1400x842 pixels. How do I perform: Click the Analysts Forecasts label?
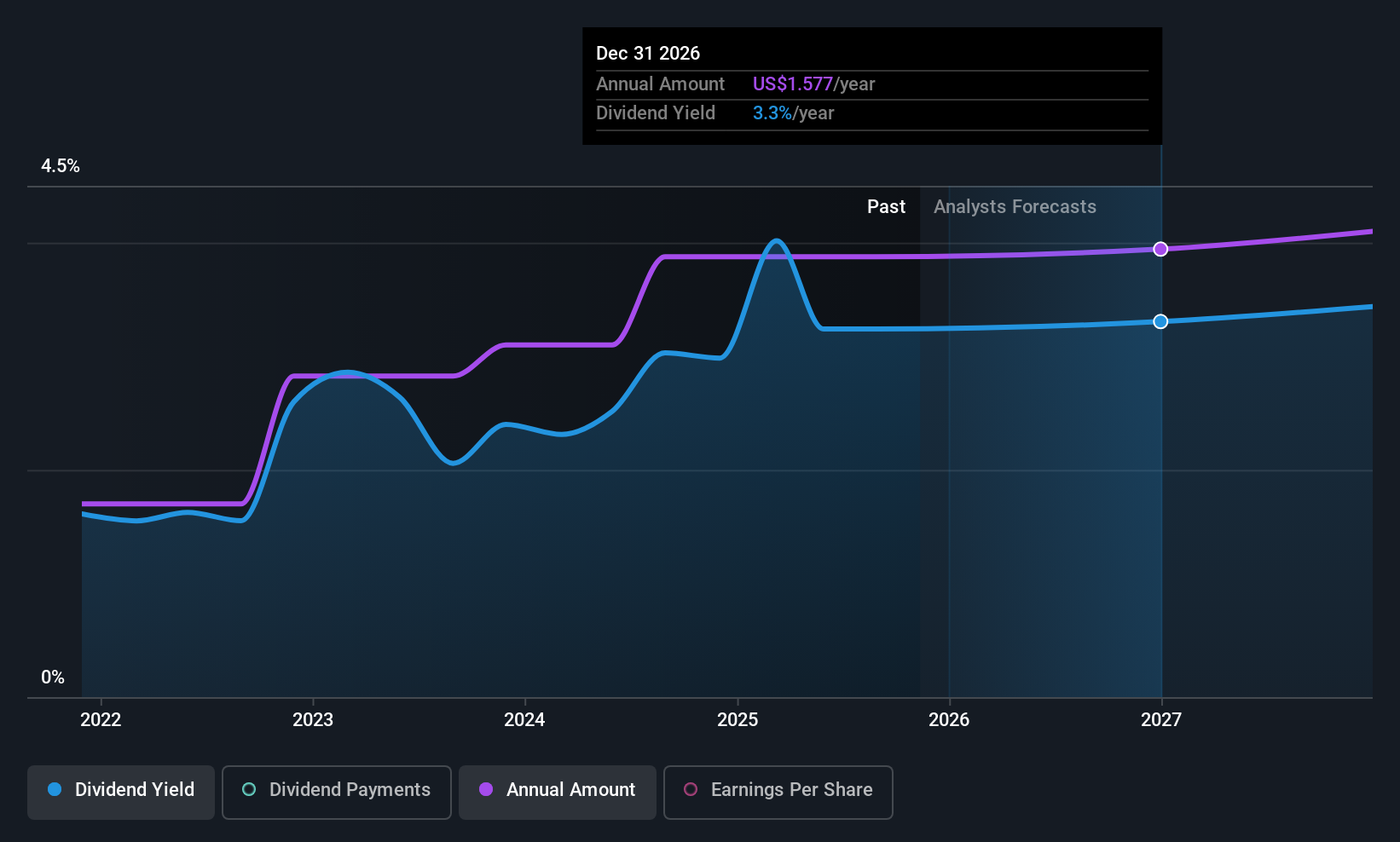coord(1015,207)
